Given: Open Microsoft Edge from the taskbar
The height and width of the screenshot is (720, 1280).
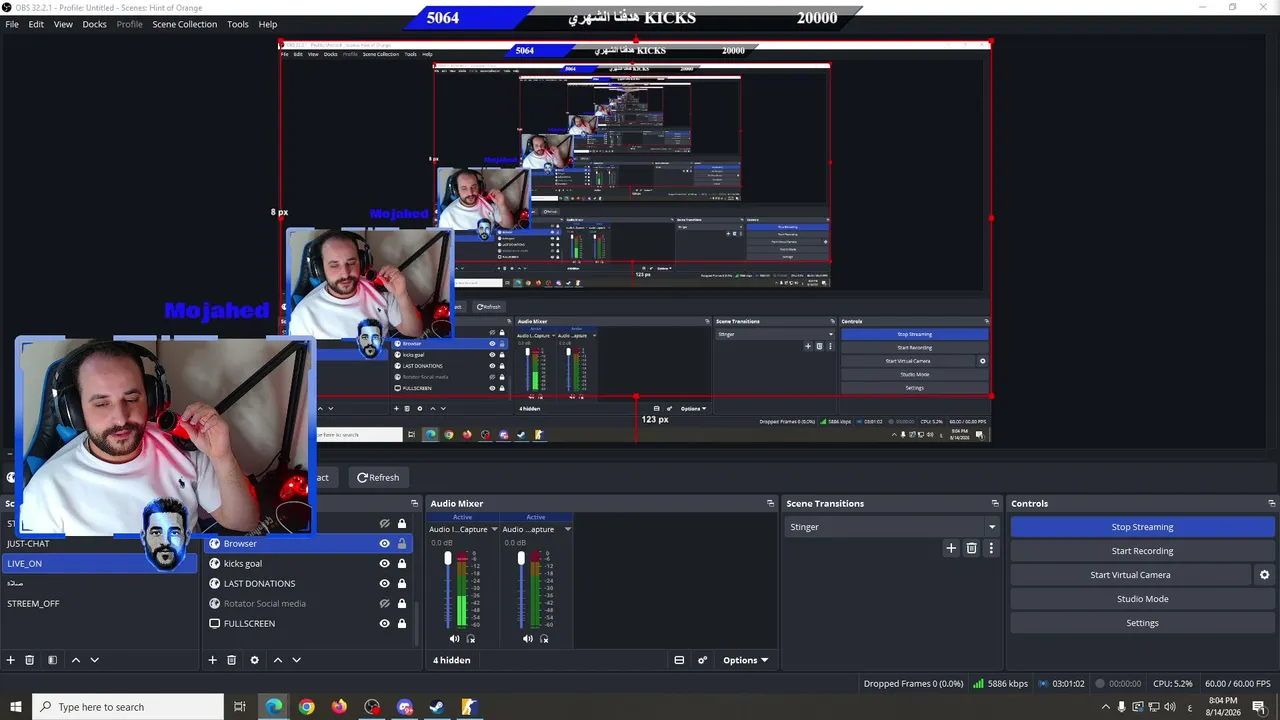Looking at the screenshot, I should click(x=273, y=707).
